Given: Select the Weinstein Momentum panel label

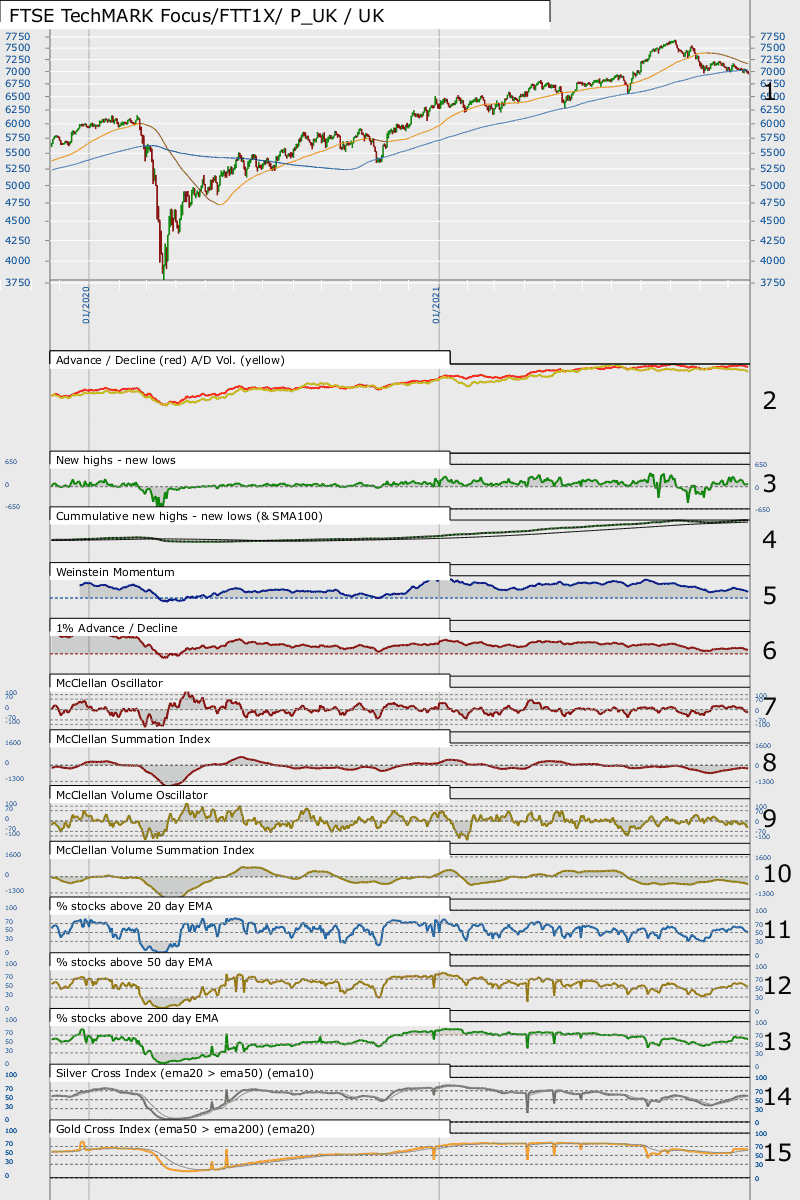Looking at the screenshot, I should pyautogui.click(x=115, y=572).
